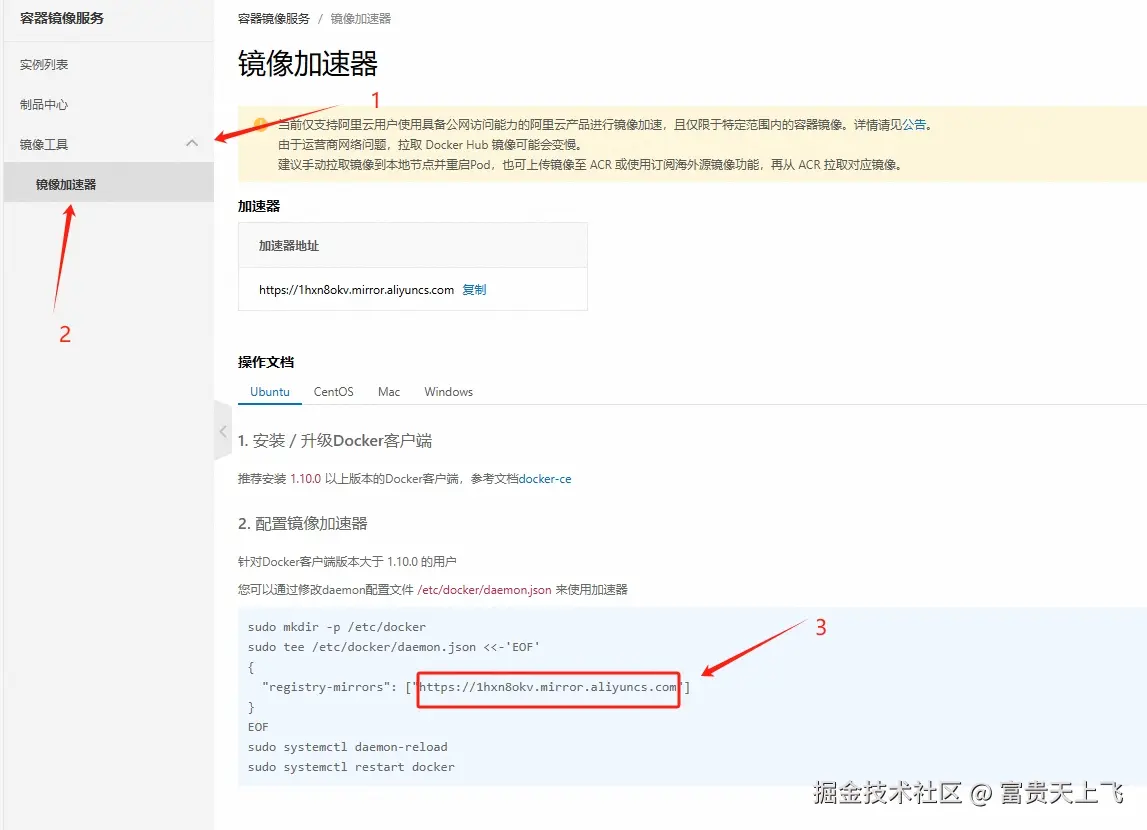Viewport: 1147px width, 830px height.
Task: Click 复制 to copy the accelerator address
Action: (474, 289)
